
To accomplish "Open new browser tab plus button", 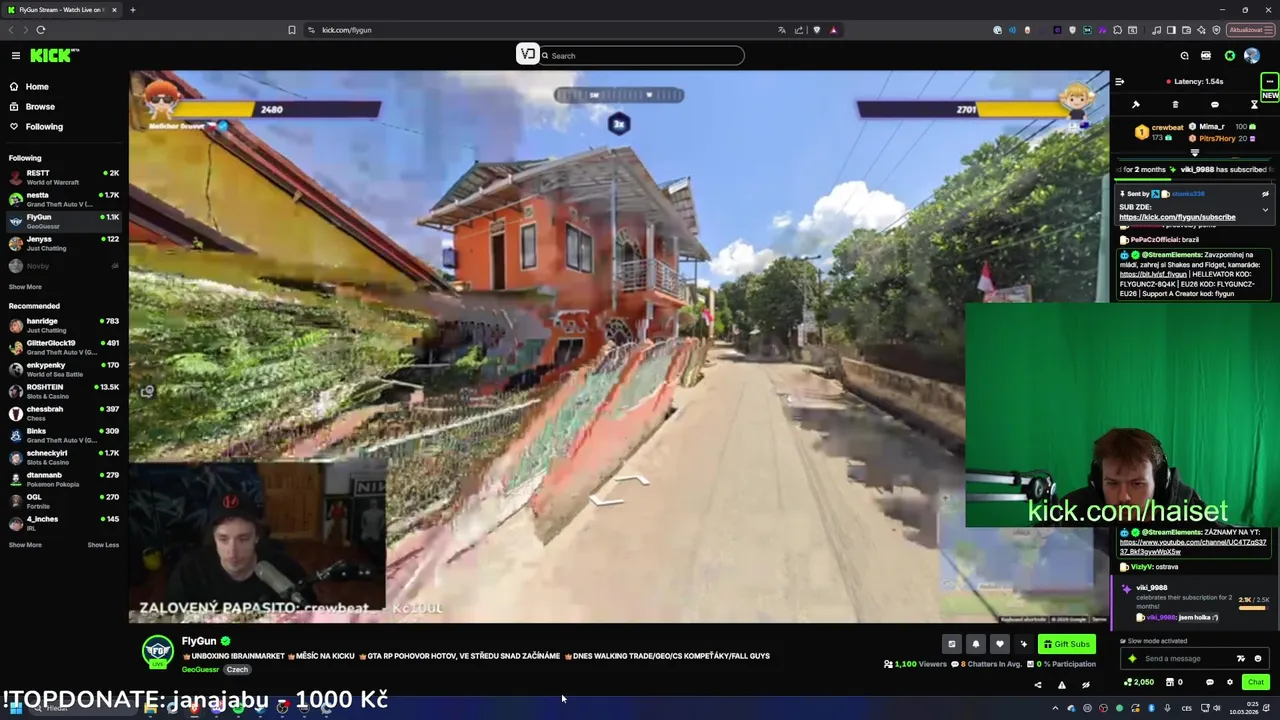I will point(132,10).
